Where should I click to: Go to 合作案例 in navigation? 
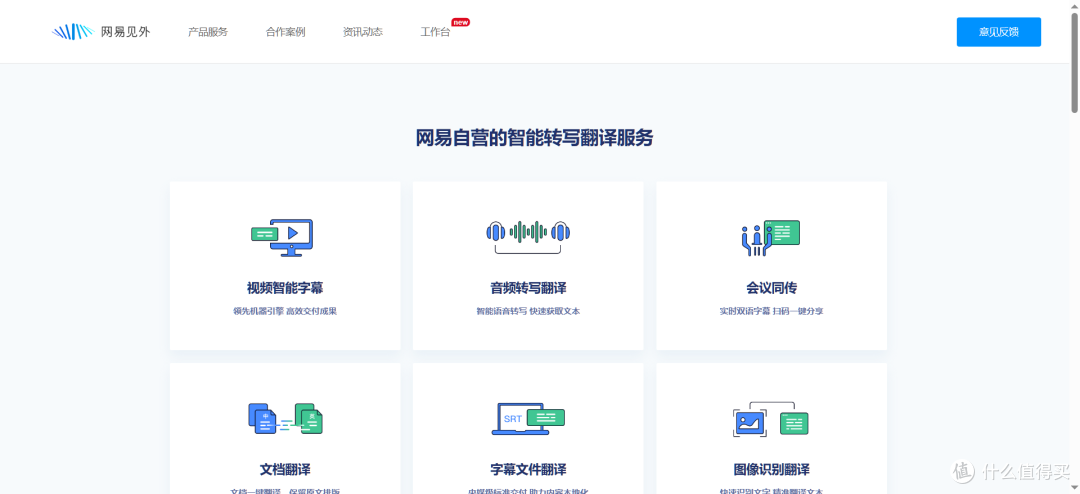[285, 32]
